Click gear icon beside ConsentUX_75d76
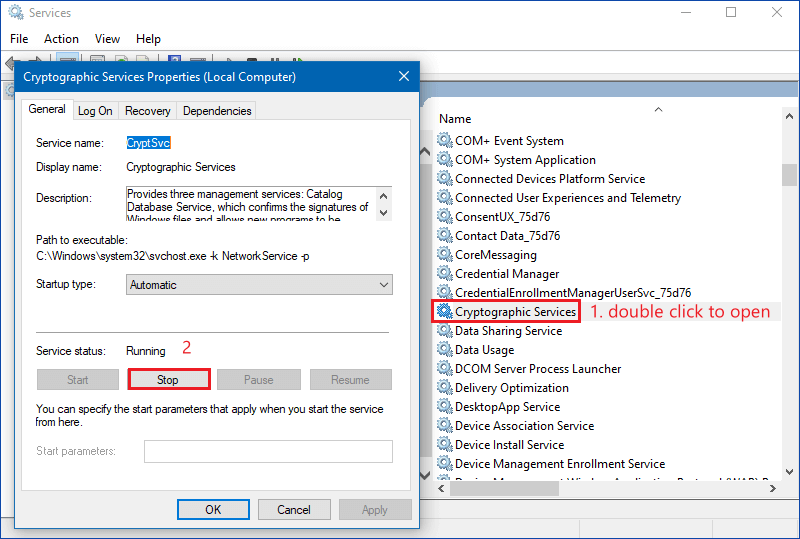Screen dimensions: 800x539 (445, 216)
